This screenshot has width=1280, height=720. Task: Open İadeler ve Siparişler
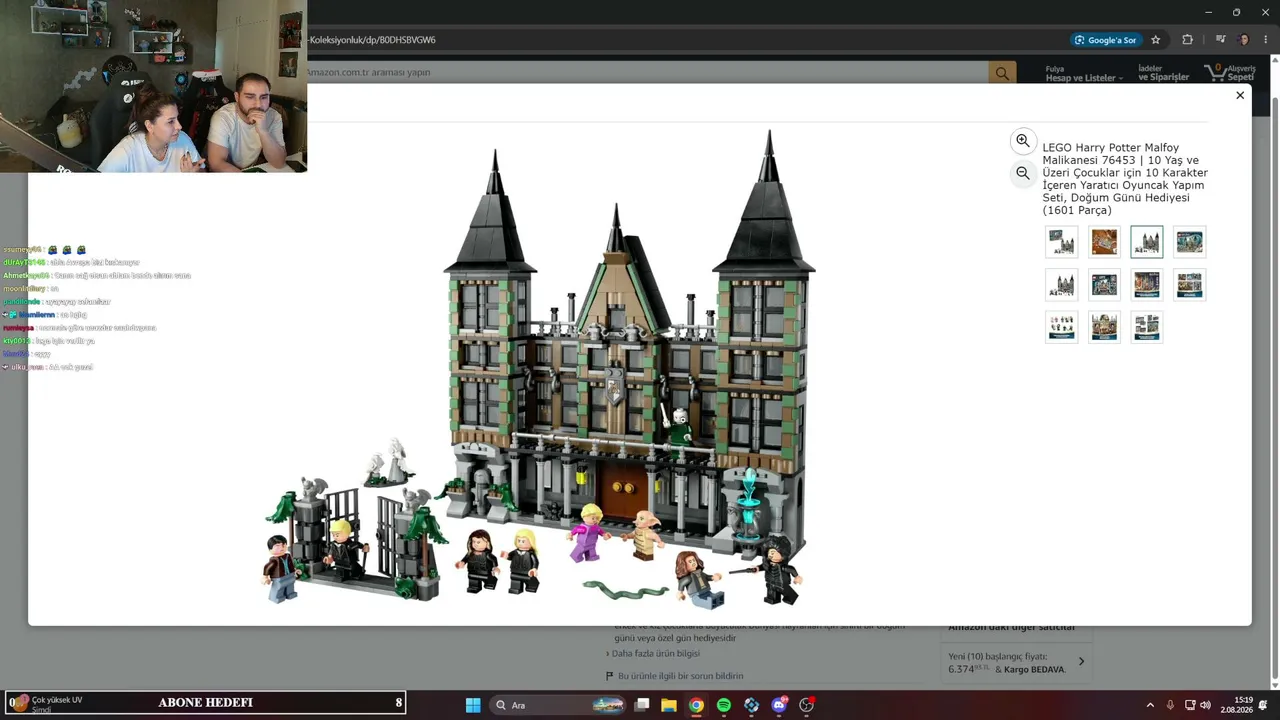pyautogui.click(x=1164, y=73)
